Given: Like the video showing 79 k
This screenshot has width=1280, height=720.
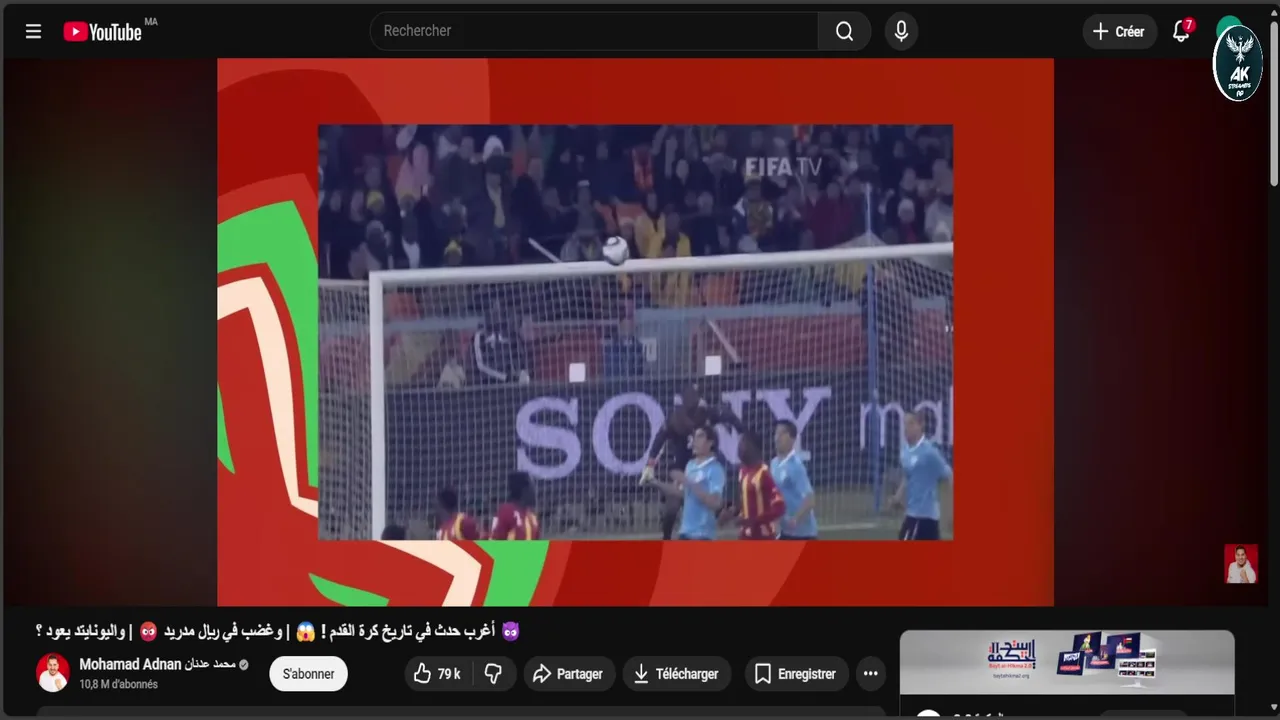Looking at the screenshot, I should click(436, 674).
